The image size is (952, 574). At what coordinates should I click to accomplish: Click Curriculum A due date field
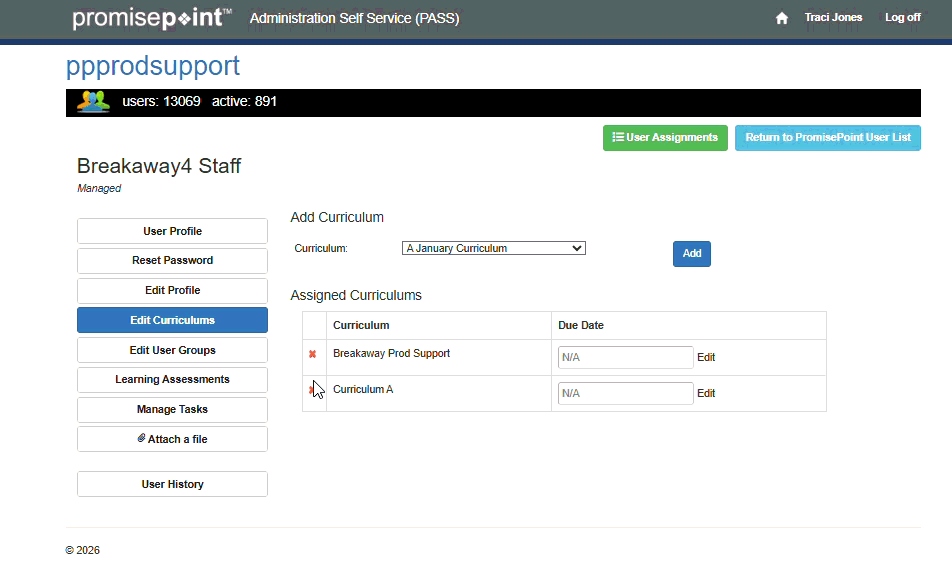point(625,394)
